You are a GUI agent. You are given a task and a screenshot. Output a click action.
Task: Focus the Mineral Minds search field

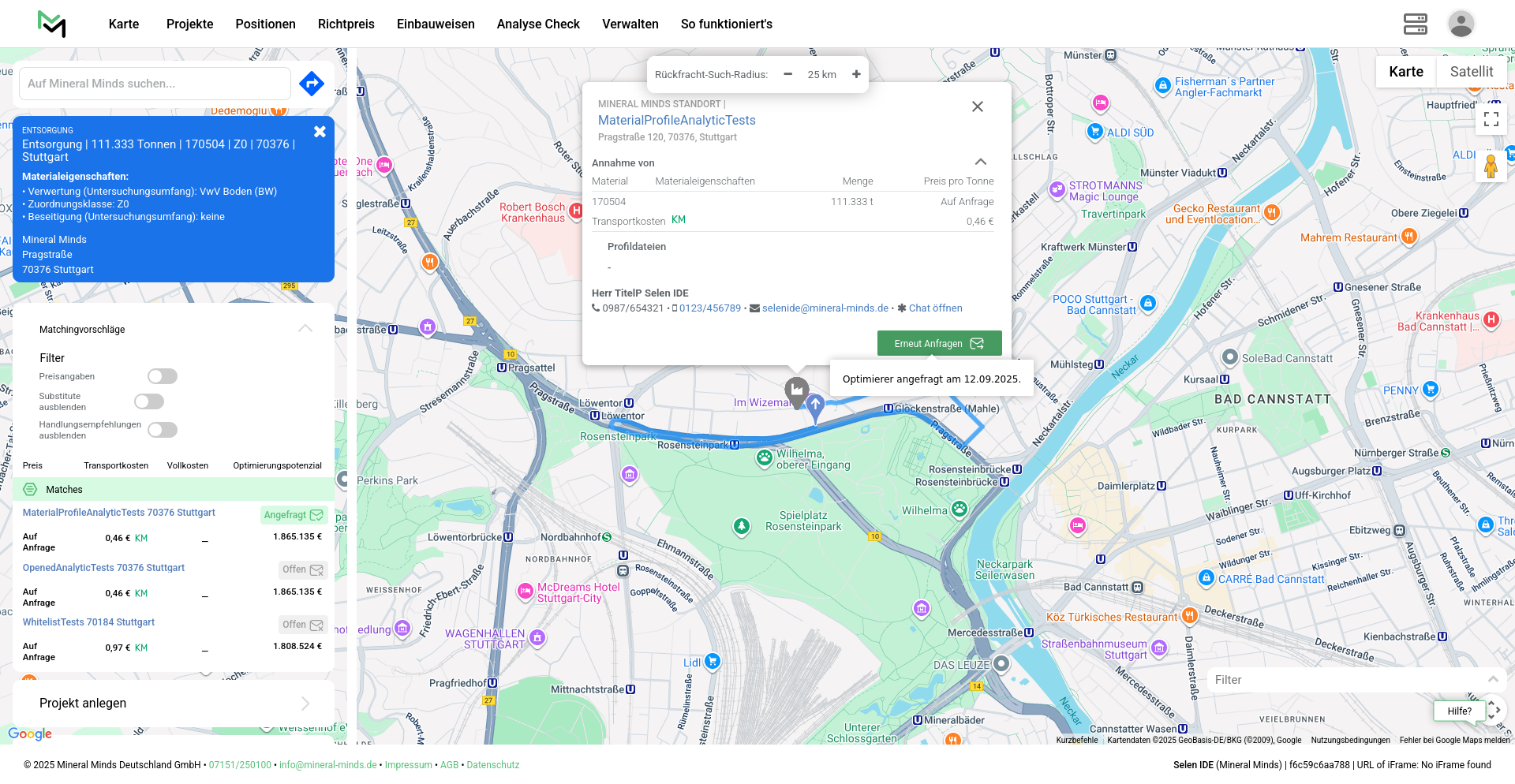pos(155,84)
